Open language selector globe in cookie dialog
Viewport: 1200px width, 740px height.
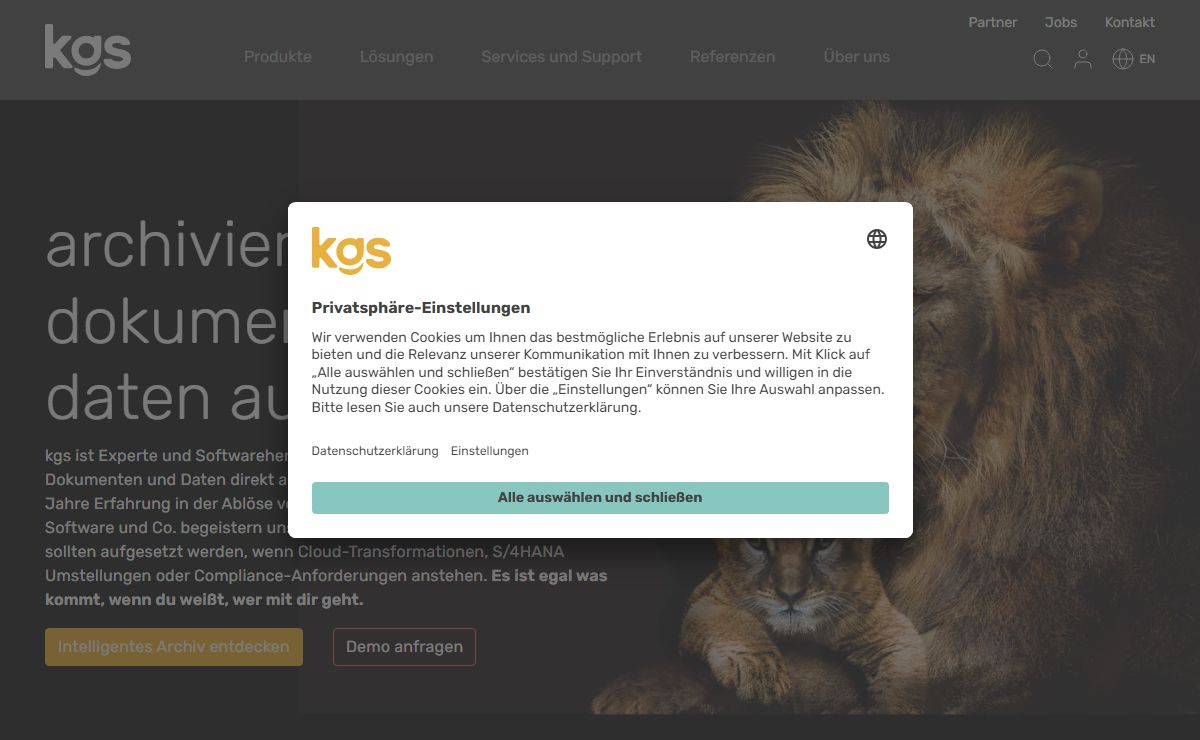click(877, 239)
